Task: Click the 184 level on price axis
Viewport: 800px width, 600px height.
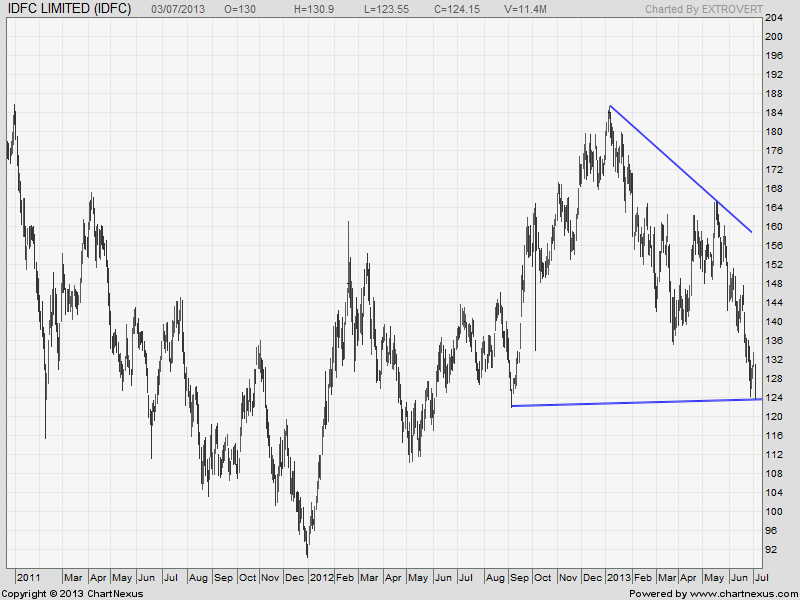Action: click(x=773, y=113)
